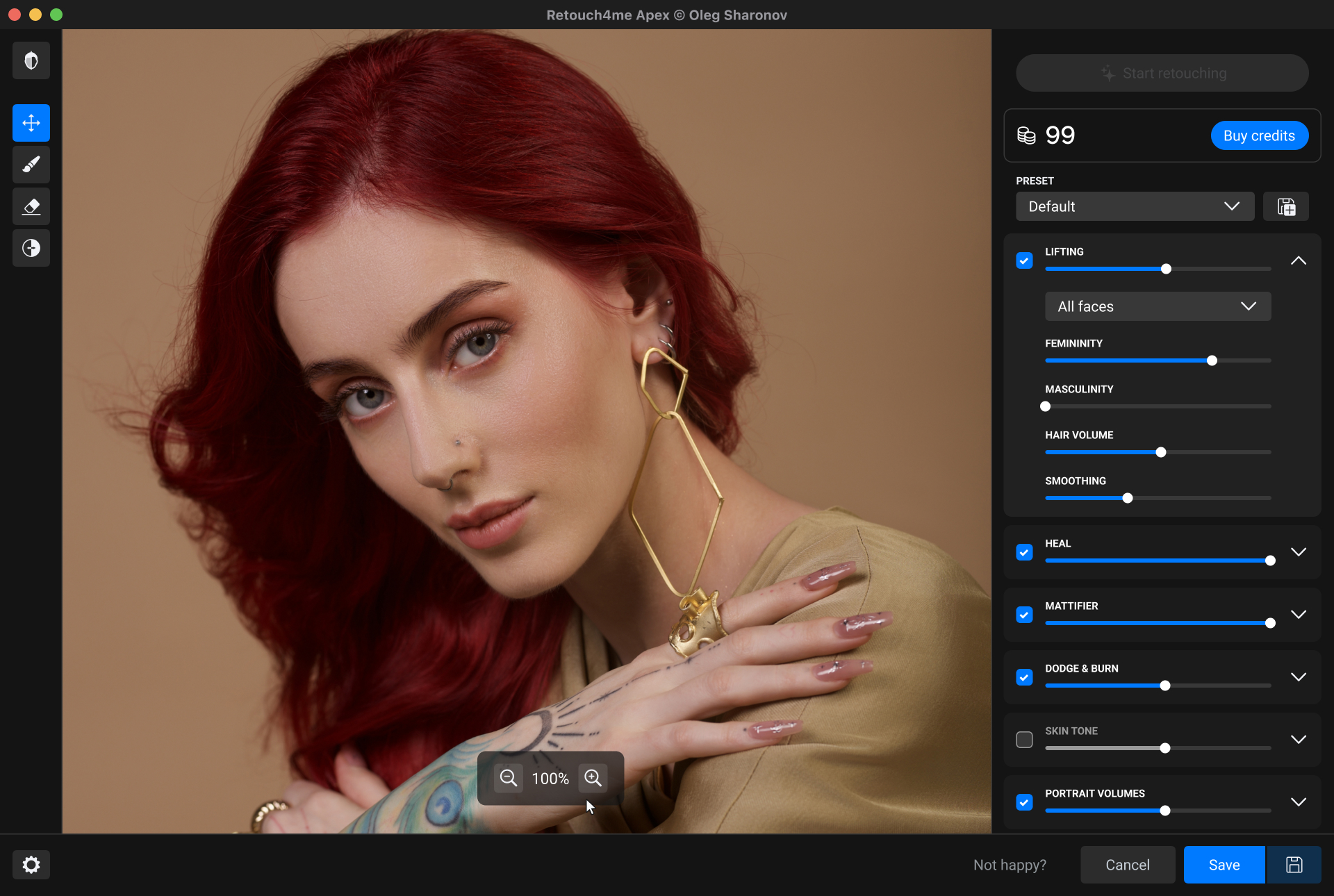Click the Skin Tone slider handle

[x=1164, y=748]
